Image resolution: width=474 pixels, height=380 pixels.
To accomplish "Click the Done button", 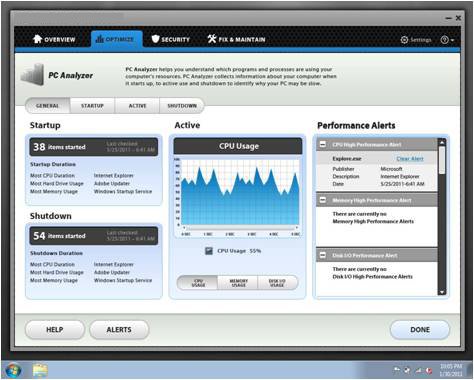I will (420, 330).
